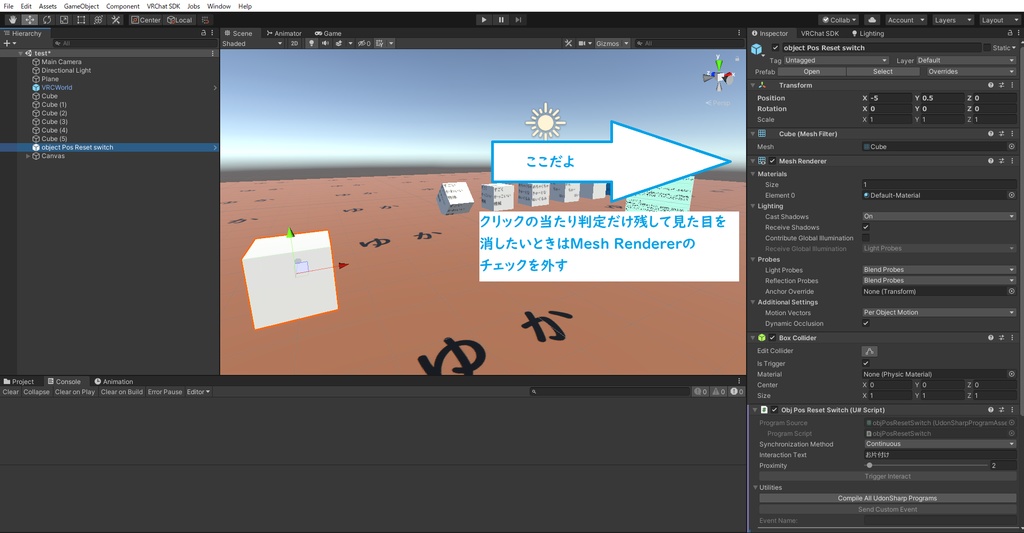The width and height of the screenshot is (1024, 533).
Task: Toggle Box Collider enabled checkbox
Action: tap(773, 338)
